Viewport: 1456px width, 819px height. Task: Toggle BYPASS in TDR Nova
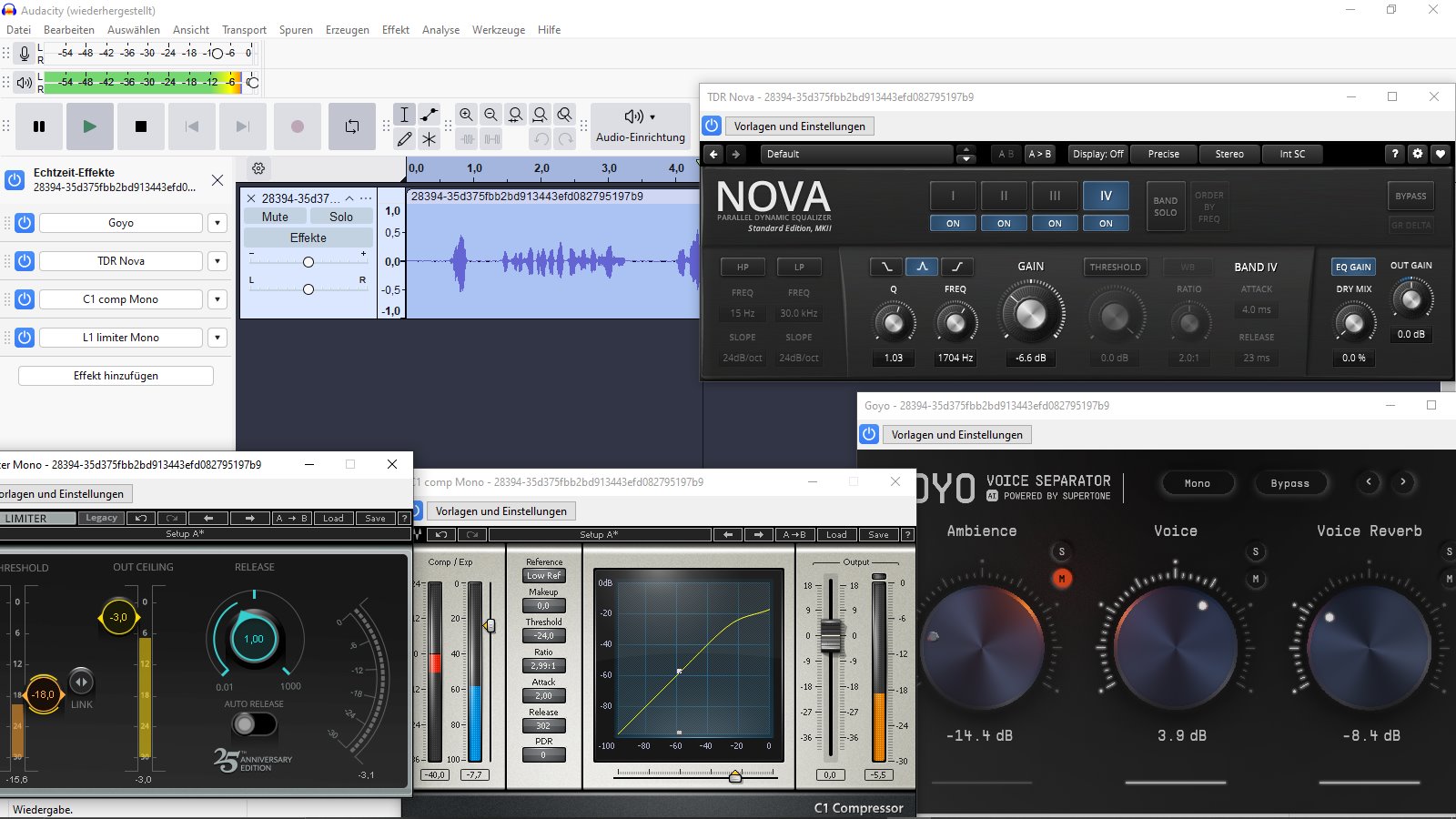(x=1410, y=196)
